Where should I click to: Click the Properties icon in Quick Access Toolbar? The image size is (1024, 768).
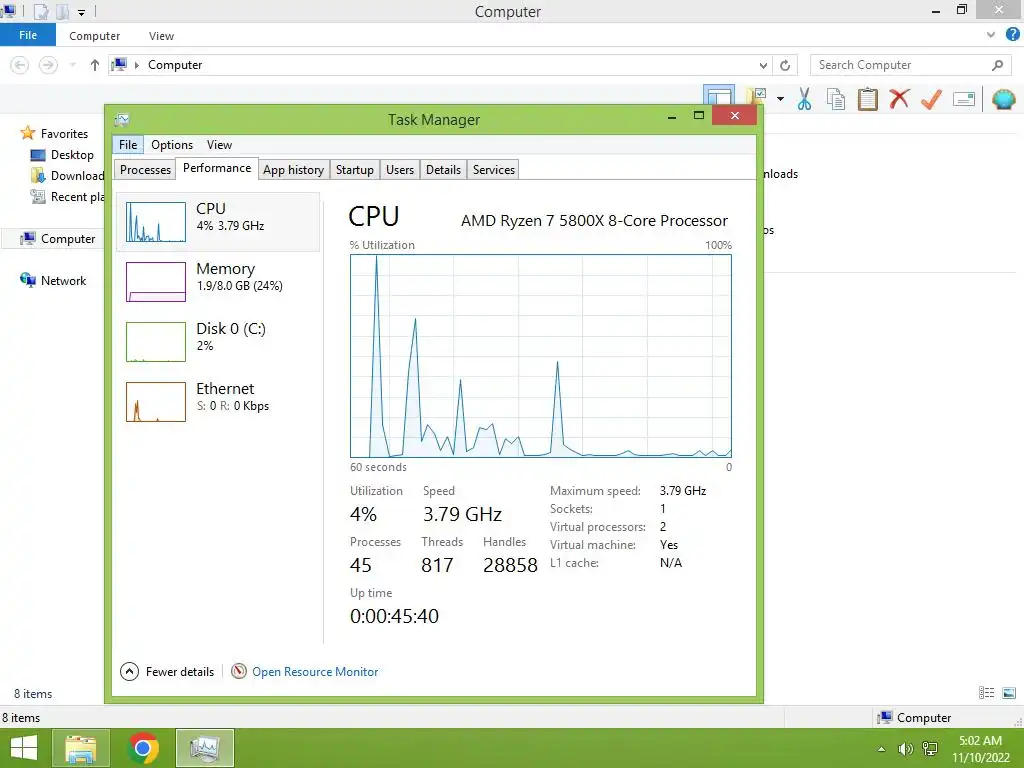tap(40, 12)
